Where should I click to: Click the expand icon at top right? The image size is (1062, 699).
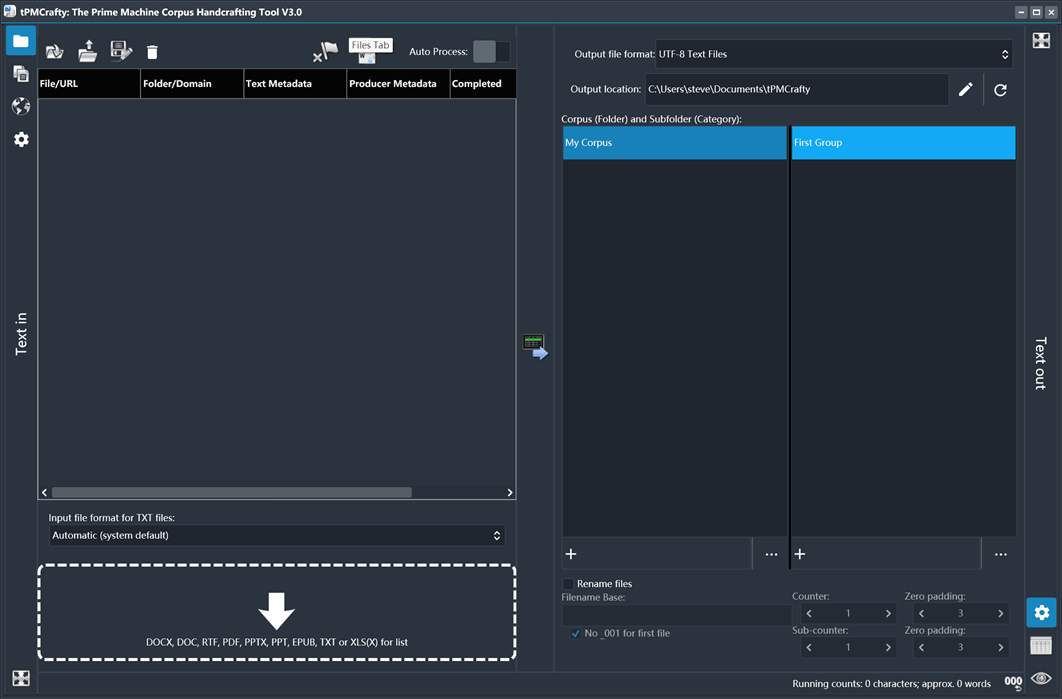[1041, 41]
